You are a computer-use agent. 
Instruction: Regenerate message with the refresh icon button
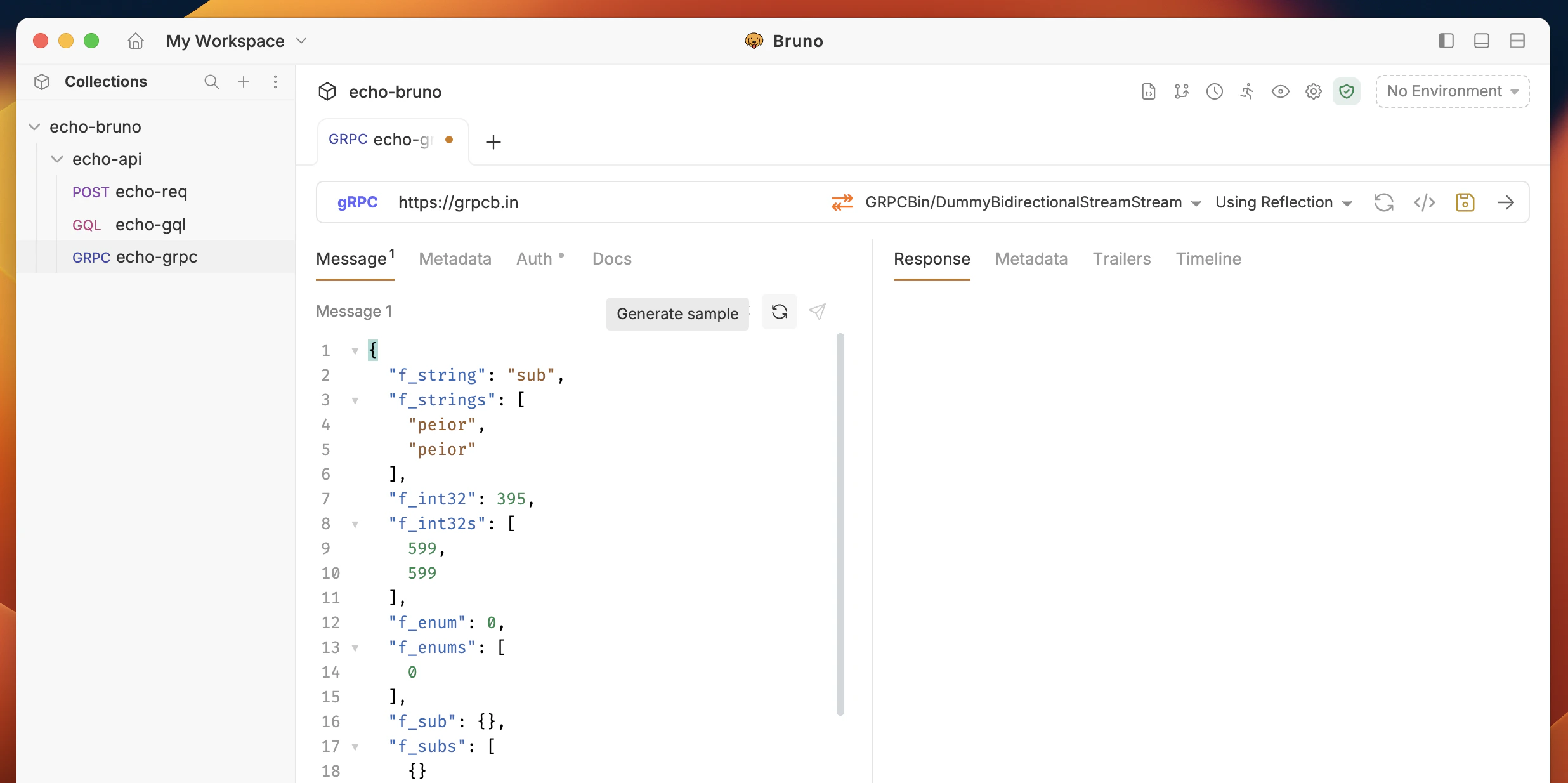779,312
